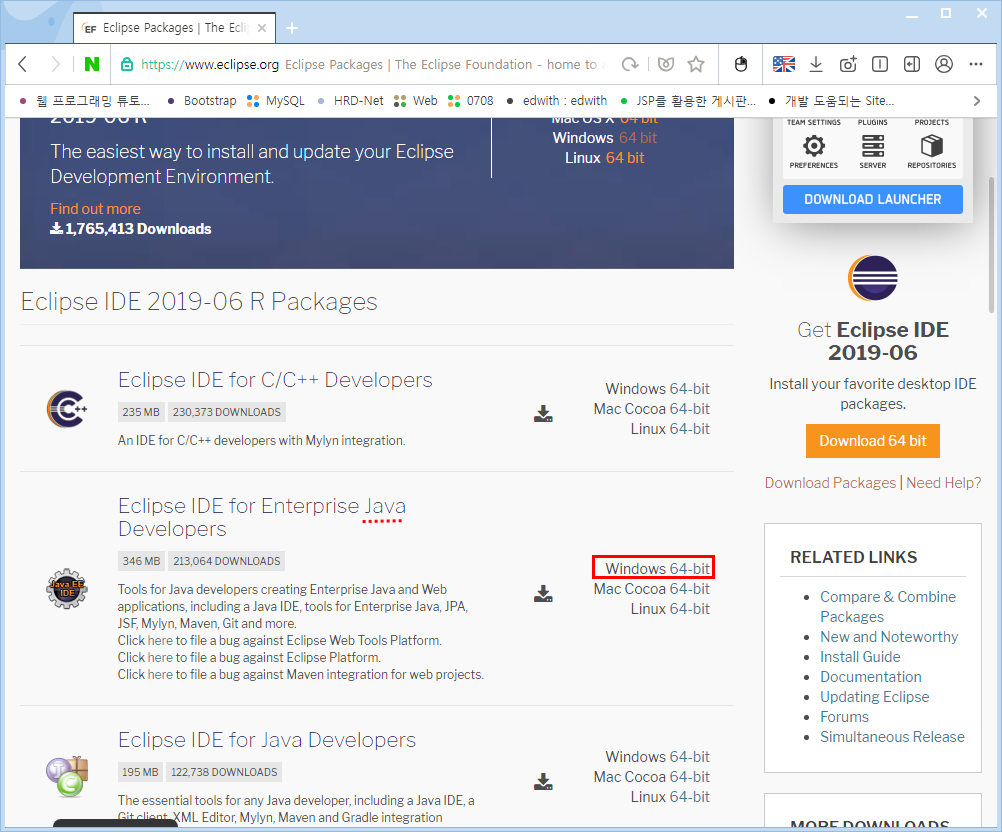The width and height of the screenshot is (1002, 832).
Task: Open the user profile icon
Action: 944,64
